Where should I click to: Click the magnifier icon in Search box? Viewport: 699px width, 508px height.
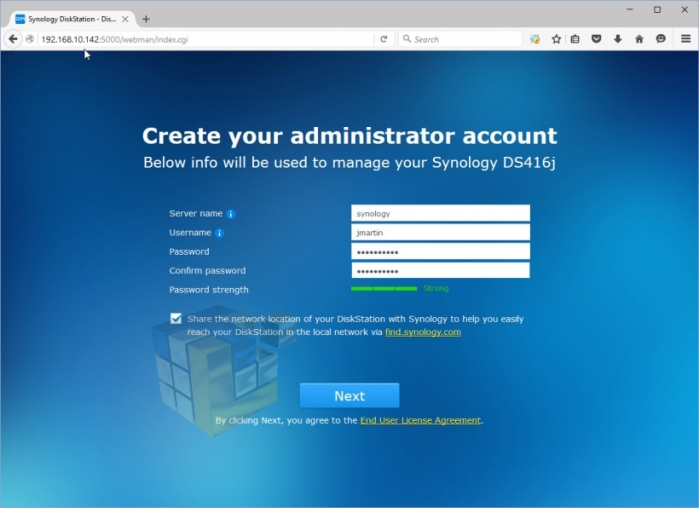(407, 39)
